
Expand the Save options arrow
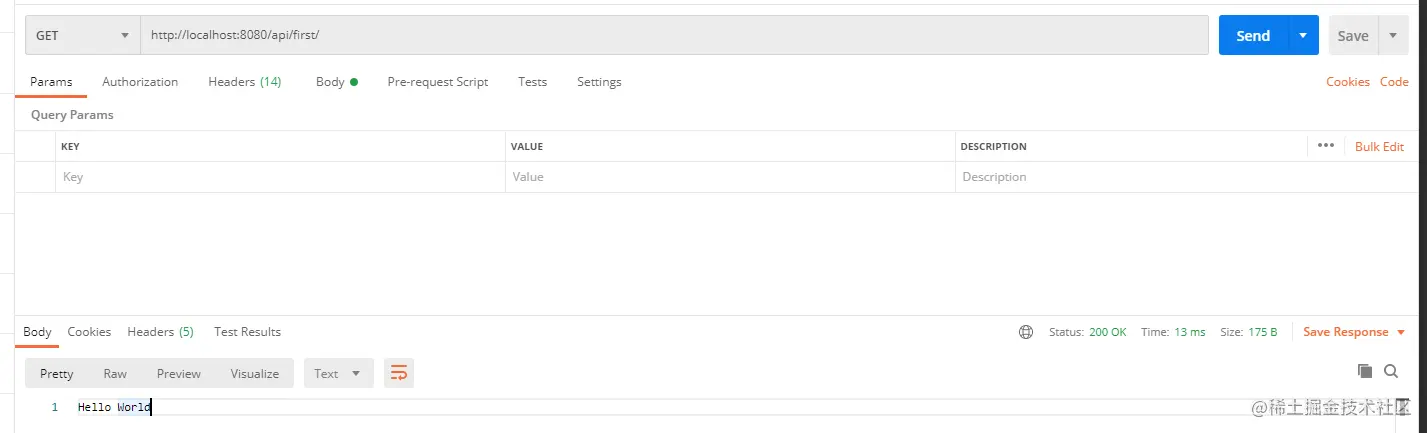(1392, 35)
